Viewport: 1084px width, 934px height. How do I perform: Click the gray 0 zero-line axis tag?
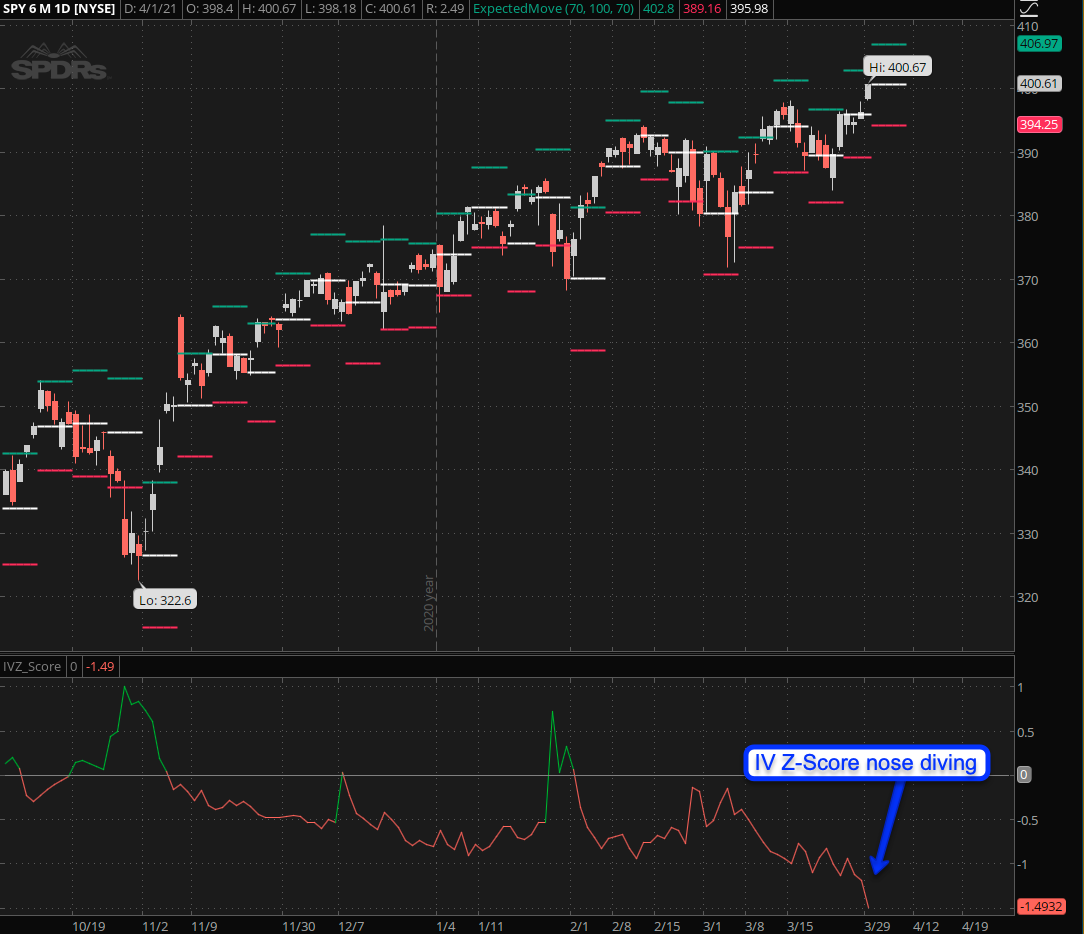1023,775
